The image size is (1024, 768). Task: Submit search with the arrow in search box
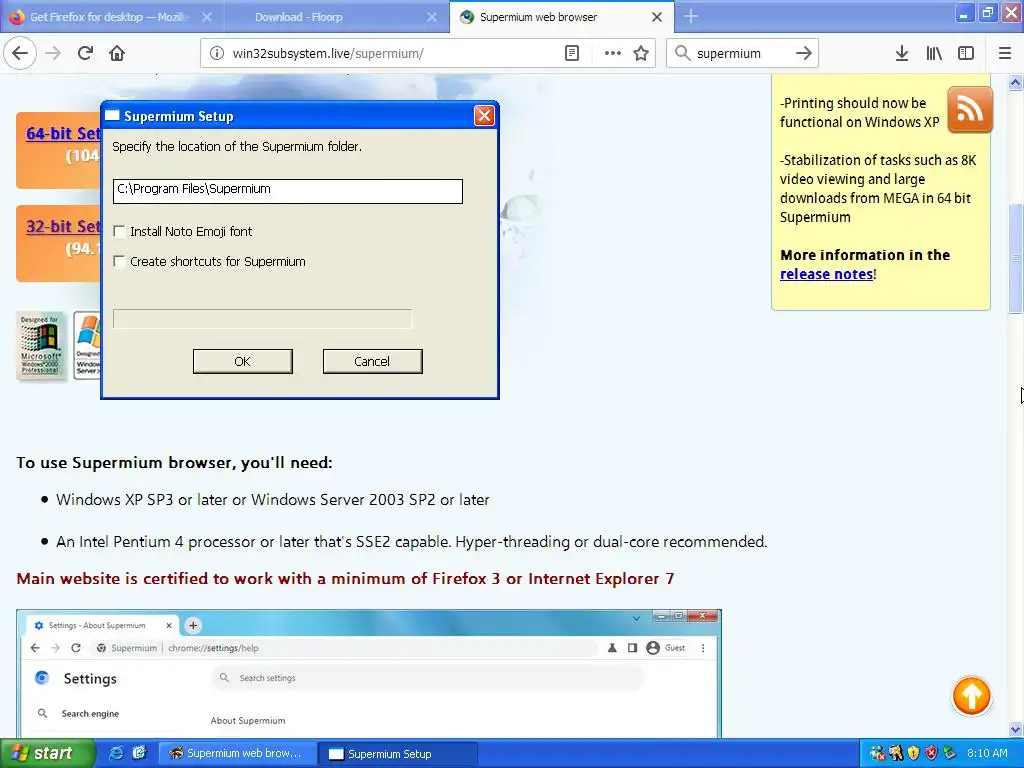pyautogui.click(x=803, y=53)
